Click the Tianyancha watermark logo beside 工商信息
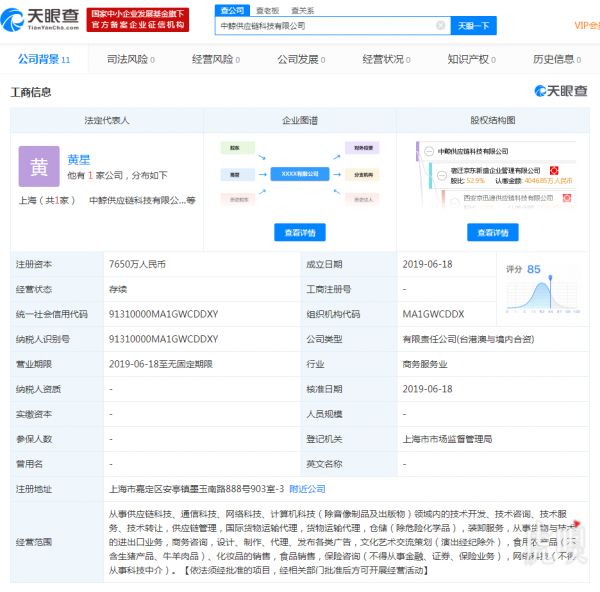The width and height of the screenshot is (600, 592). pyautogui.click(x=560, y=92)
